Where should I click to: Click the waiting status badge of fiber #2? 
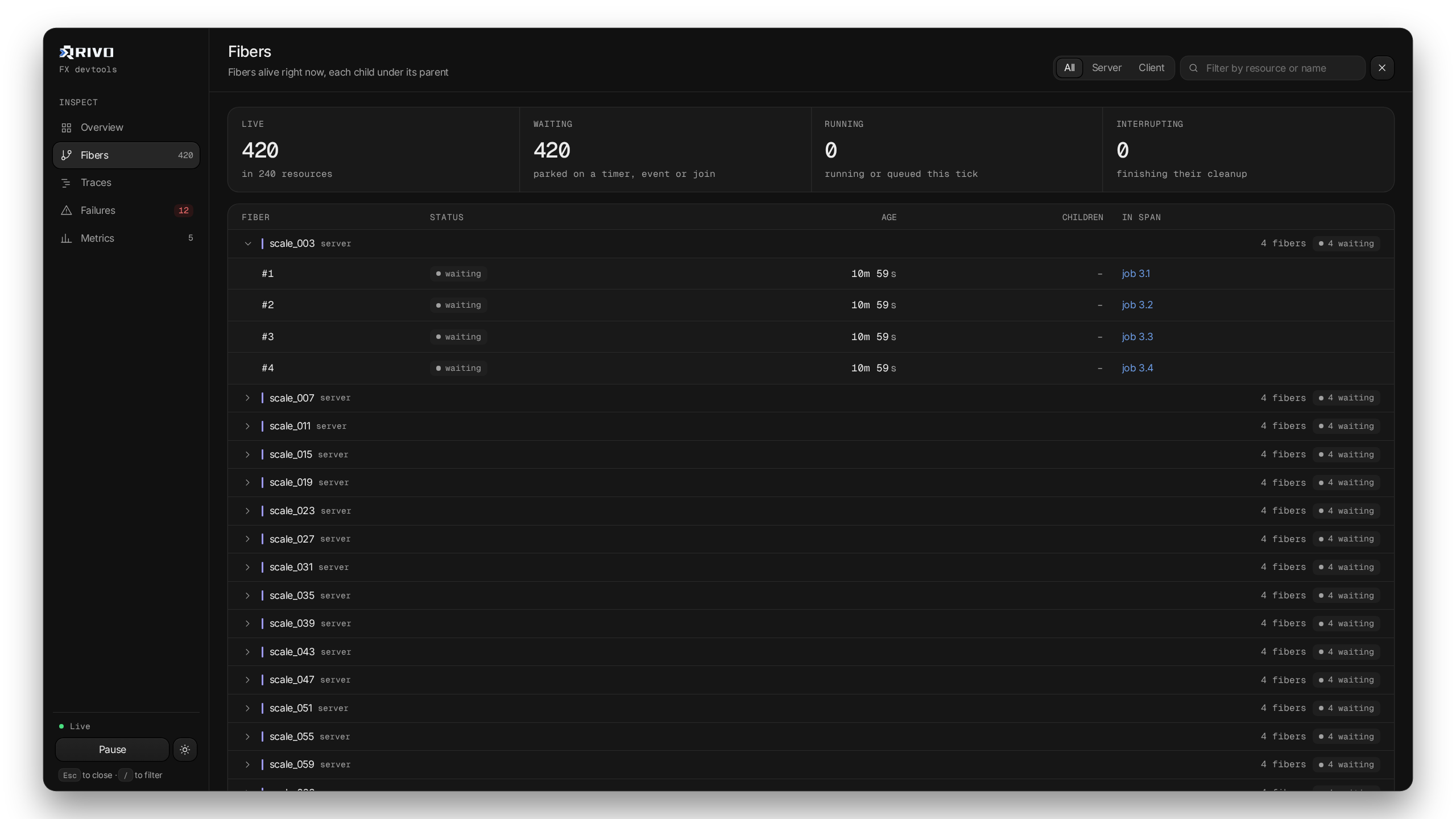point(458,305)
